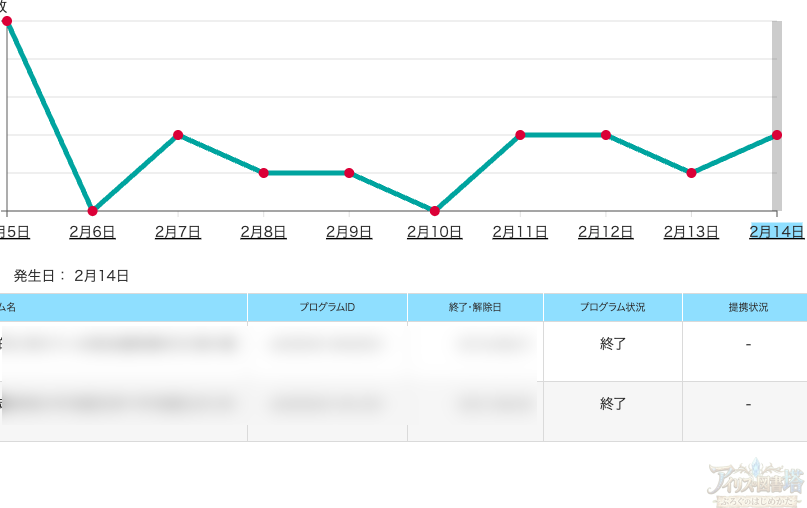Choose the 2月10日 date link
Viewport: 807px width, 508px height.
(434, 232)
